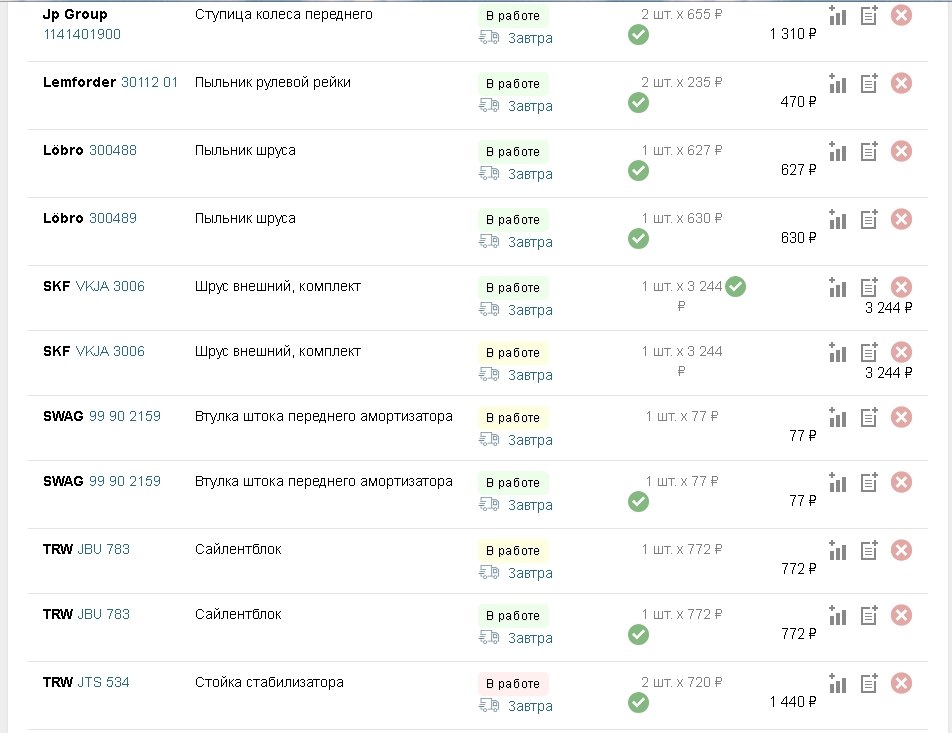Open chart icon for Löbro 300489
The width and height of the screenshot is (952, 733).
coord(837,219)
